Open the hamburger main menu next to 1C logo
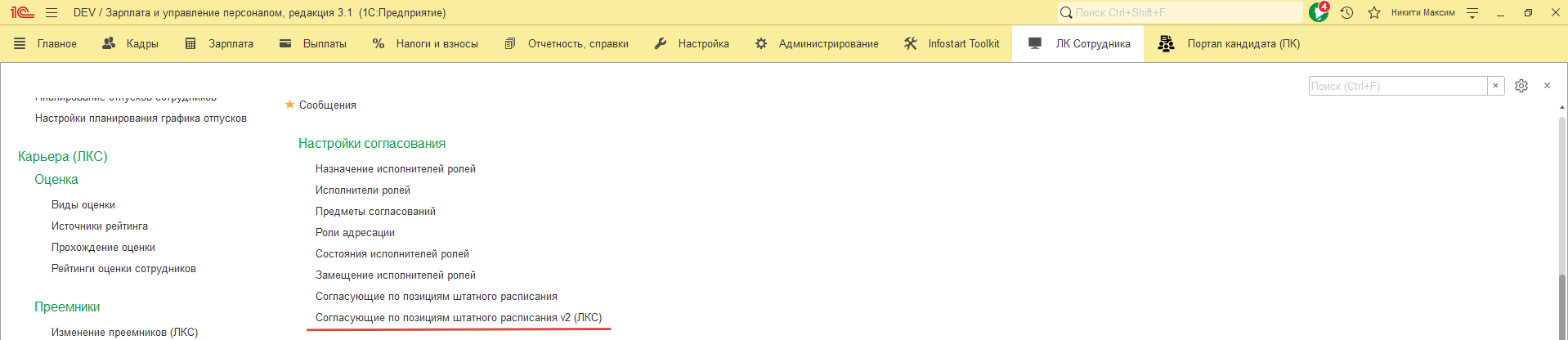The height and width of the screenshot is (340, 1568). tap(52, 12)
